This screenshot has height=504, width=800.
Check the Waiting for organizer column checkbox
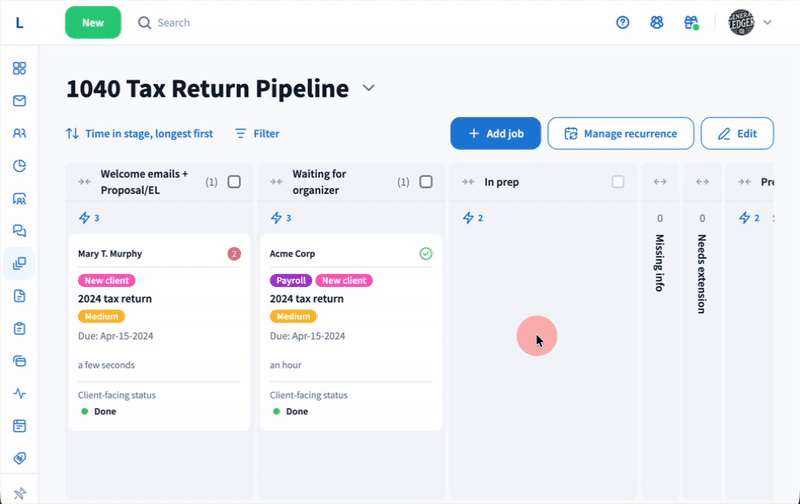tap(426, 182)
